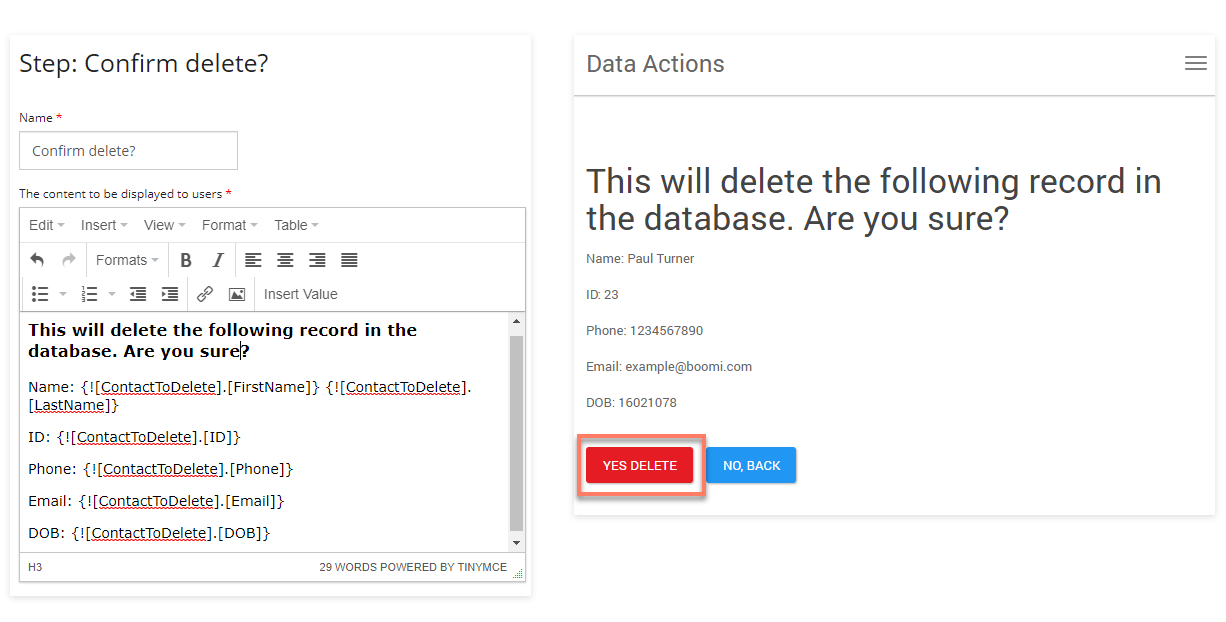
Task: Click the NO, BACK button
Action: coord(751,465)
